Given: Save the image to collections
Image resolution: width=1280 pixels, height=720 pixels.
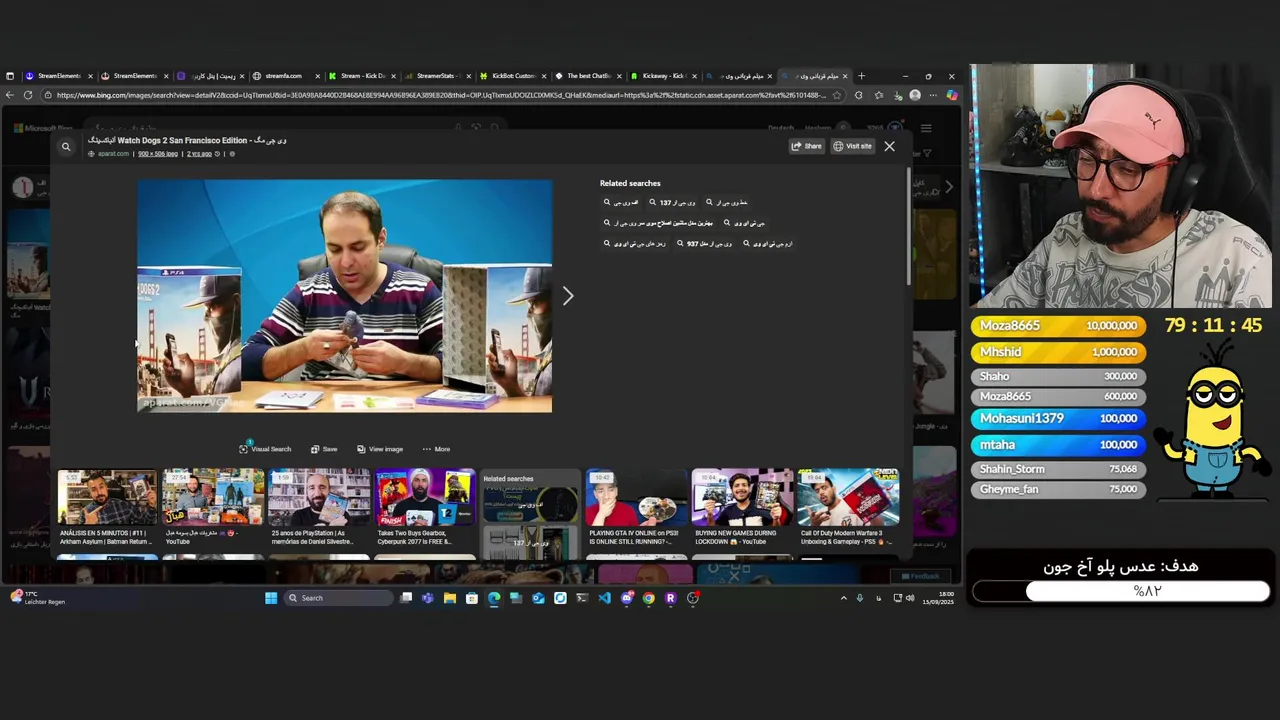Looking at the screenshot, I should (324, 449).
